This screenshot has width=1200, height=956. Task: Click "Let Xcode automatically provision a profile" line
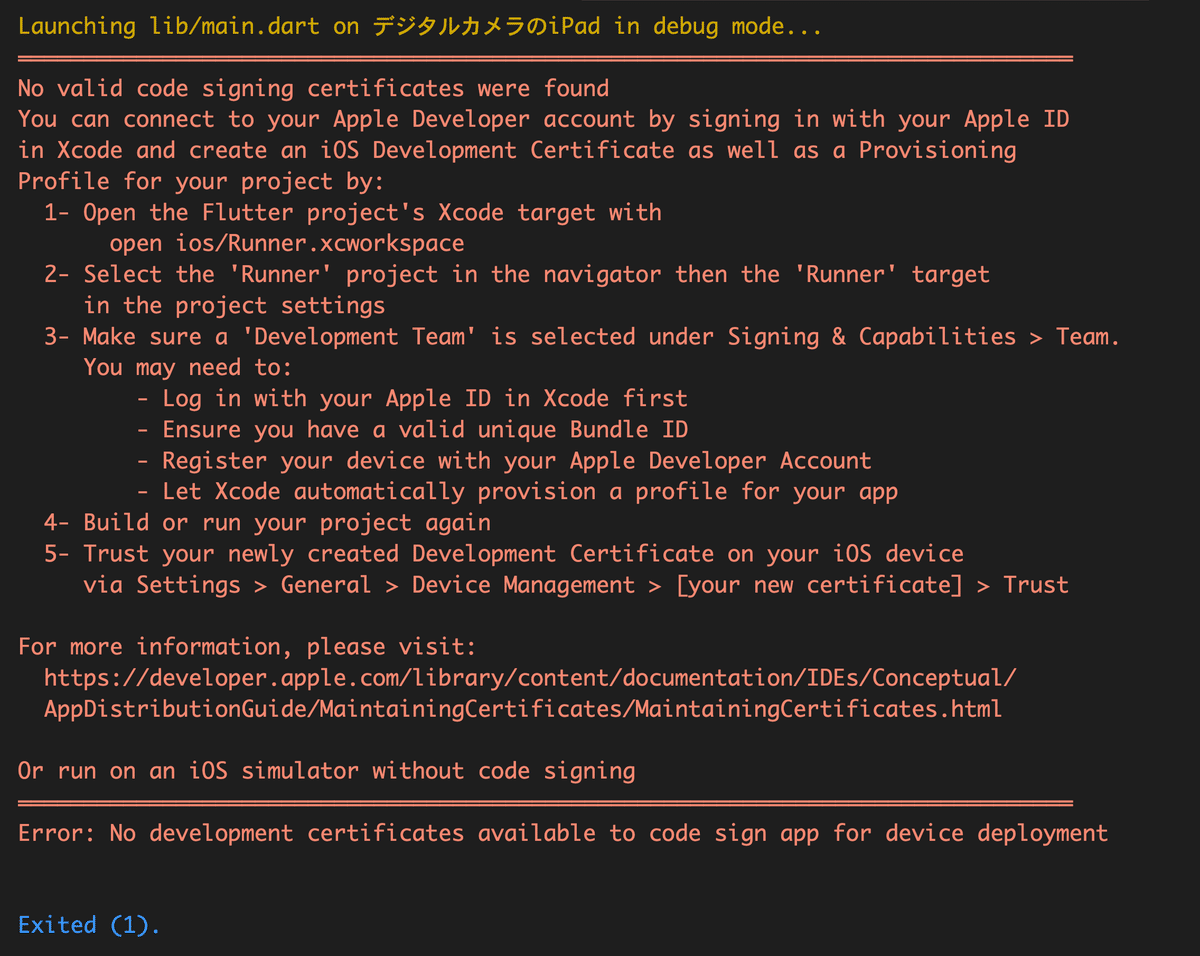point(517,492)
